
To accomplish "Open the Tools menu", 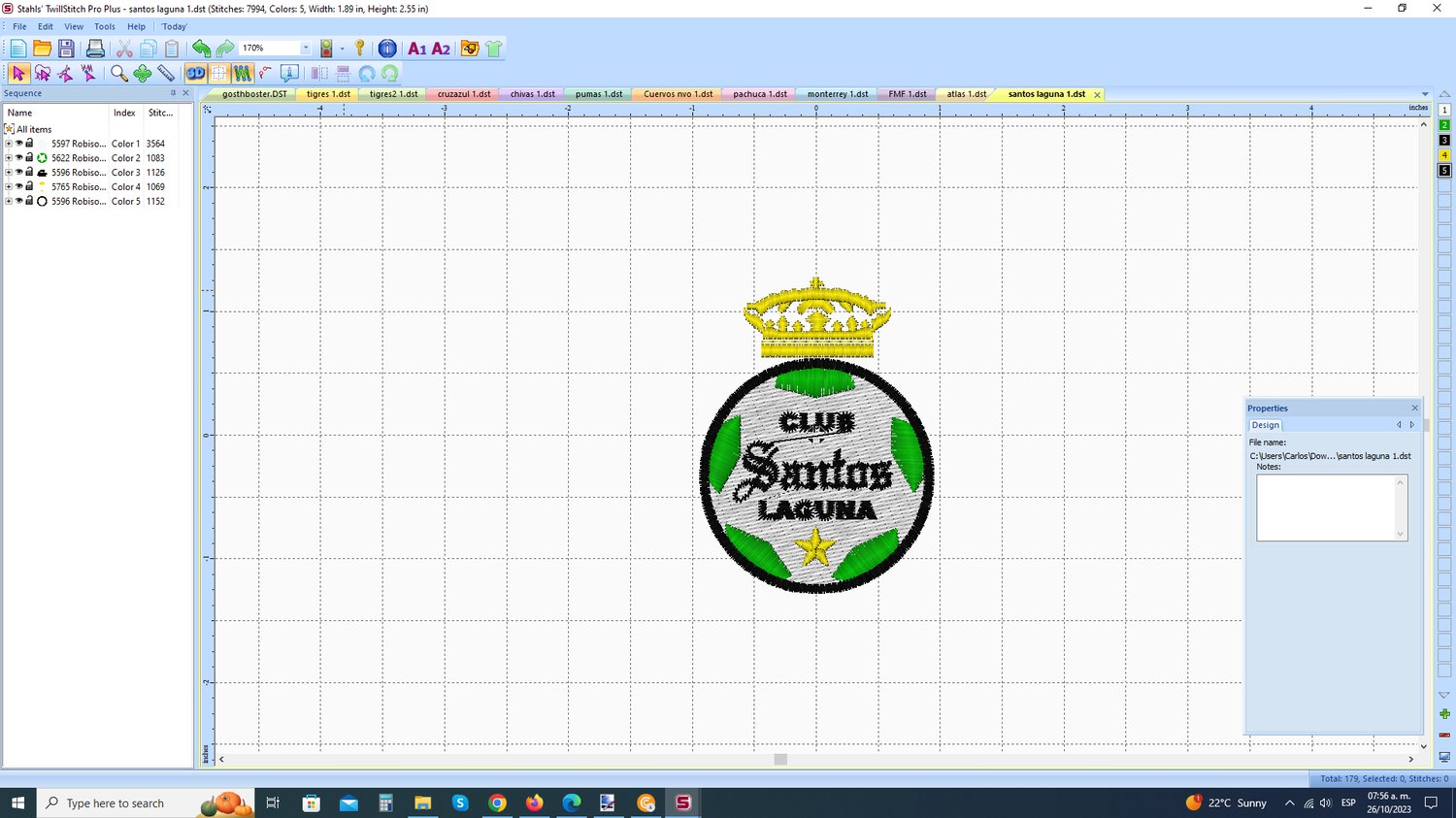I will pyautogui.click(x=105, y=26).
